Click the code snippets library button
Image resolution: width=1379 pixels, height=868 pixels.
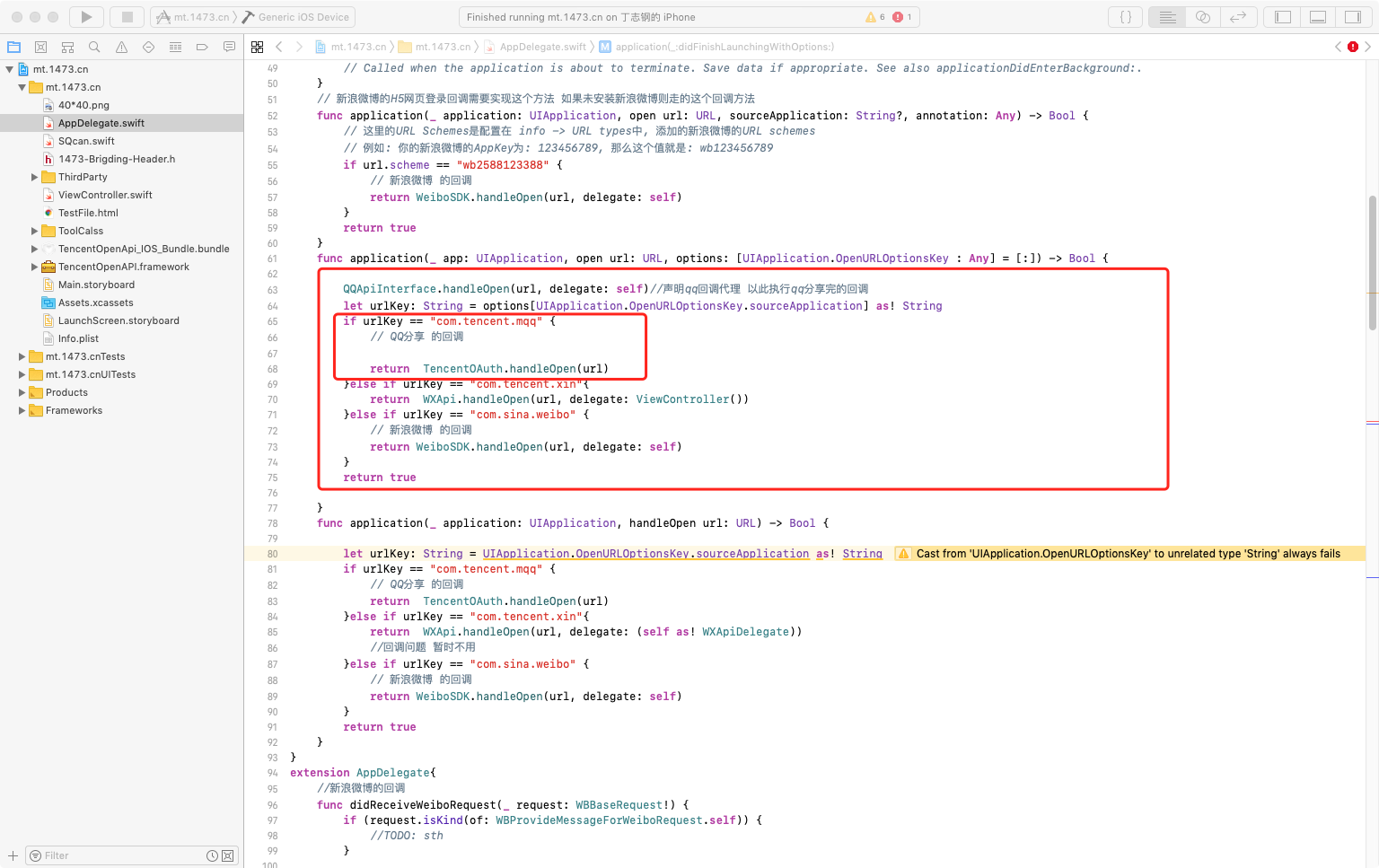tap(1126, 17)
